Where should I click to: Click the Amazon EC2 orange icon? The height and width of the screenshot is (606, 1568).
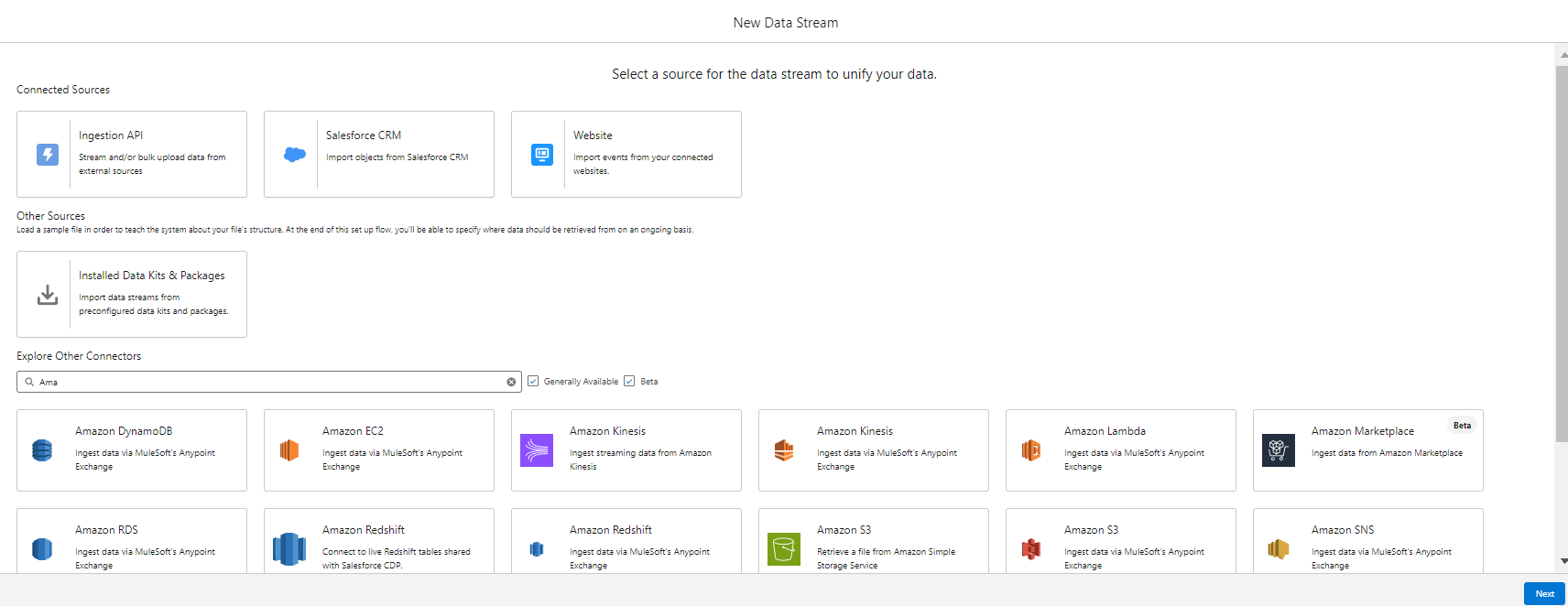pyautogui.click(x=289, y=450)
